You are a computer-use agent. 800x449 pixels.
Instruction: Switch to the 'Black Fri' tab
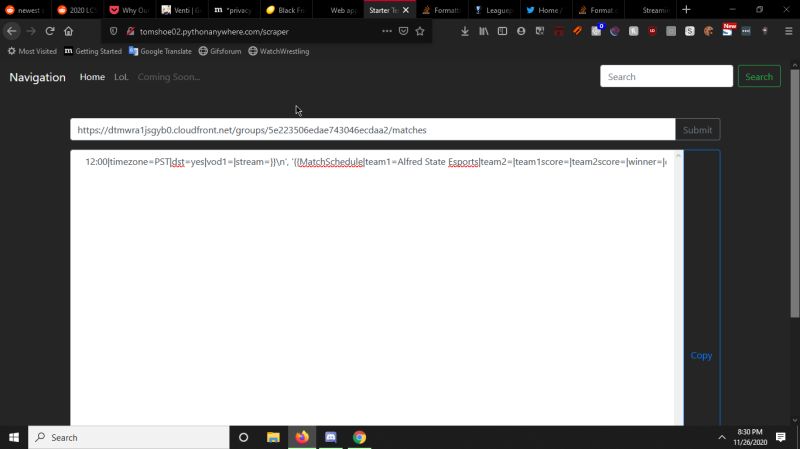point(286,10)
